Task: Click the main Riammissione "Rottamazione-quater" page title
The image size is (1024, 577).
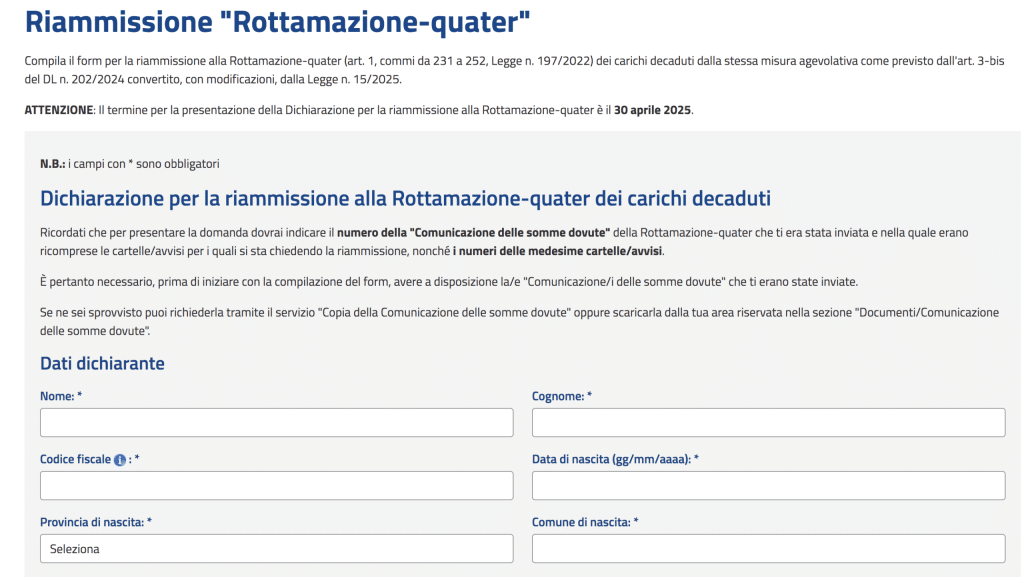Action: [277, 22]
